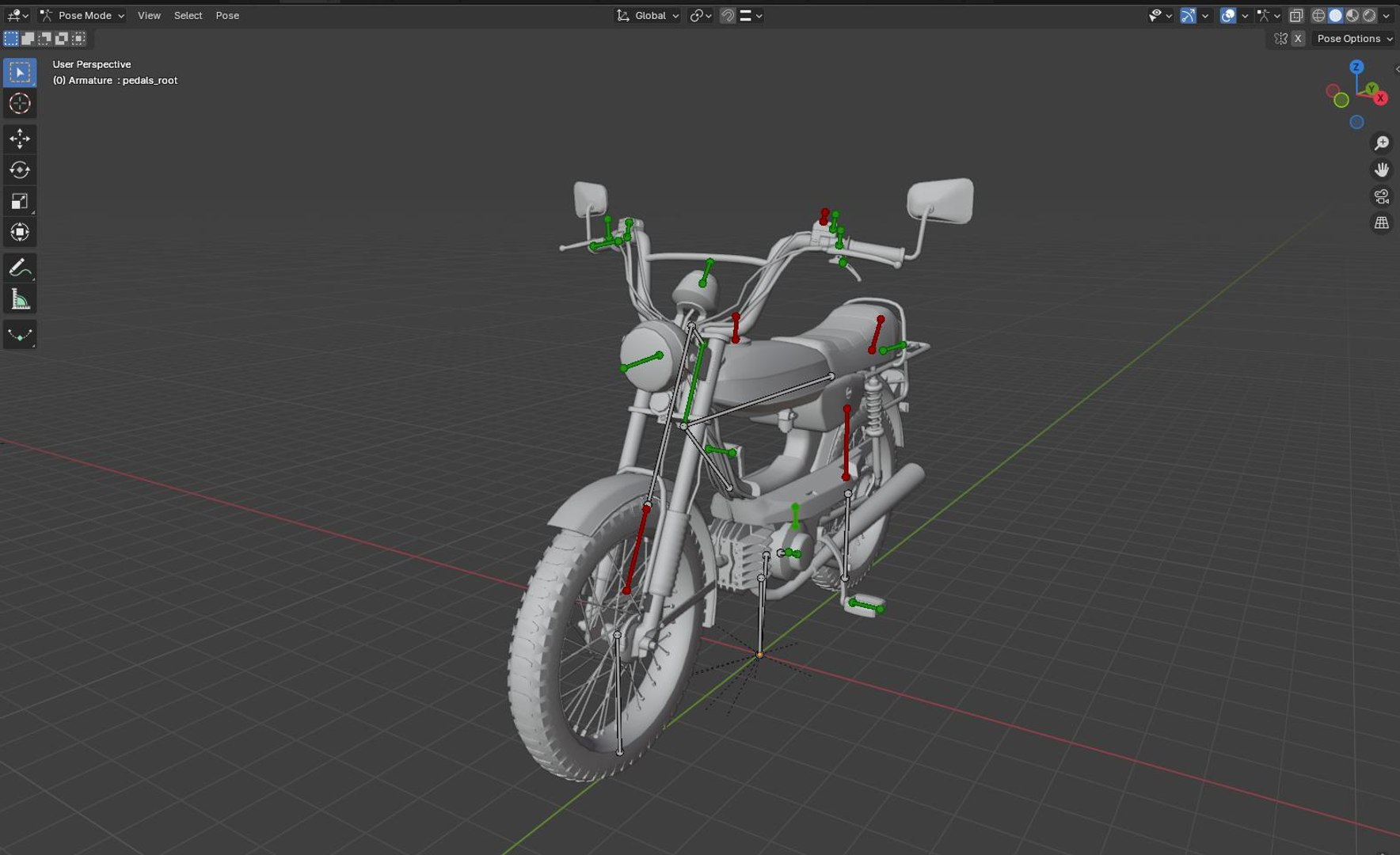Screen dimensions: 1400x855
Task: Open object visibility and selectability dropdown
Action: point(1160,16)
